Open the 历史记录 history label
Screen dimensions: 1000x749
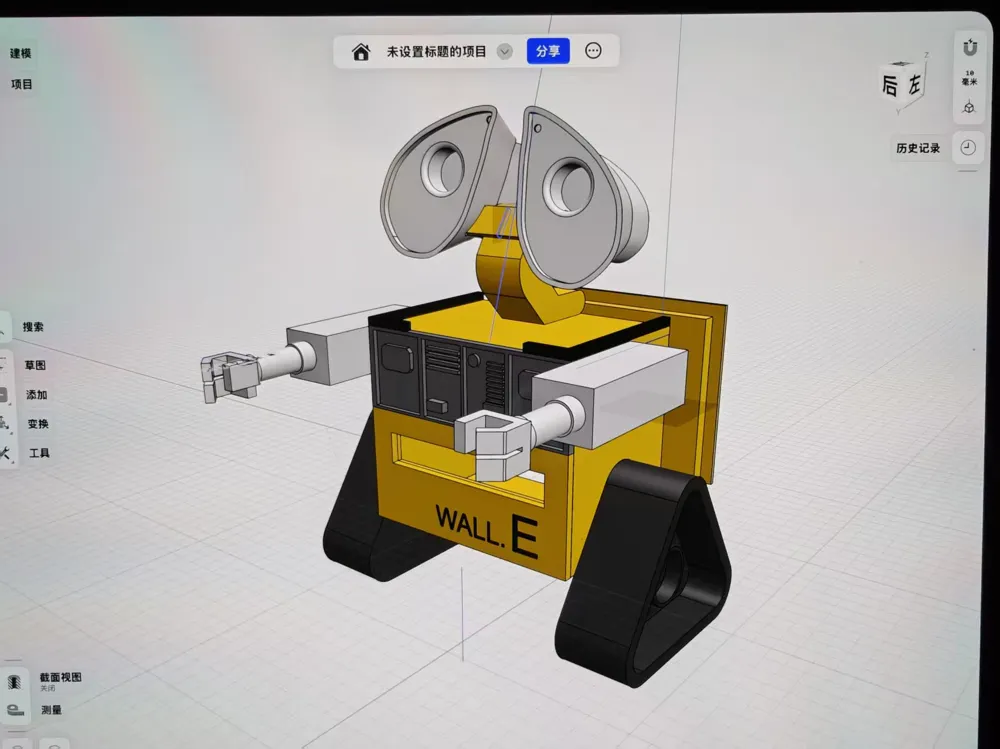[918, 148]
